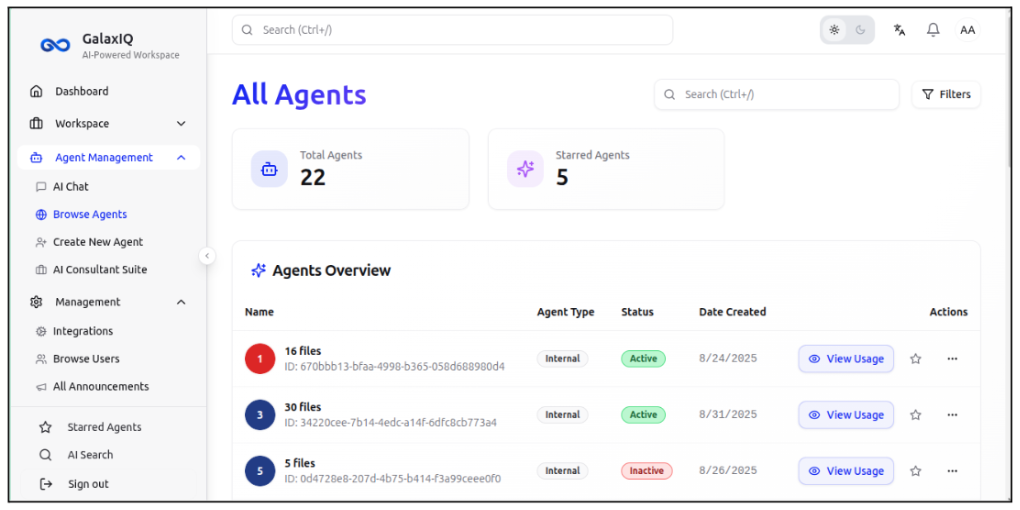View Usage for 16 files agent
The width and height of the screenshot is (1020, 510).
coord(846,358)
